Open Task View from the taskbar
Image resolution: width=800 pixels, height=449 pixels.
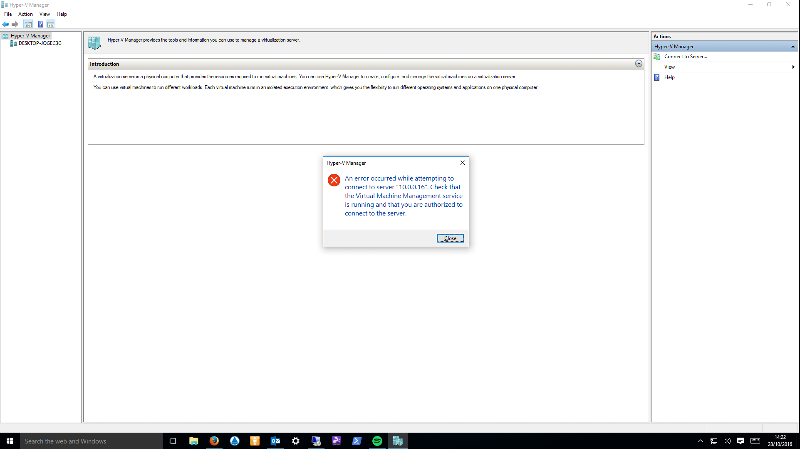click(x=173, y=441)
